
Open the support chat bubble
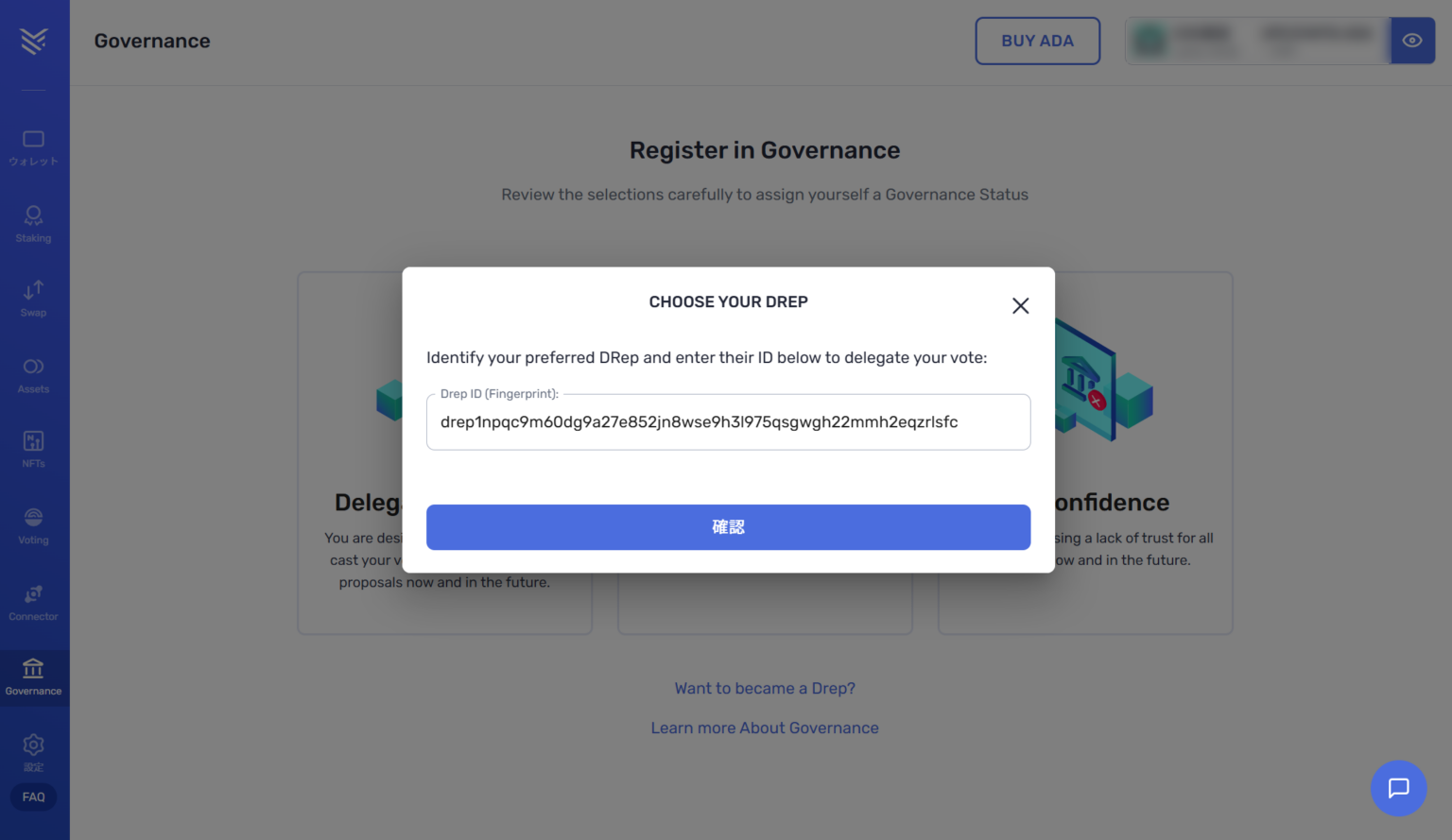(1398, 788)
